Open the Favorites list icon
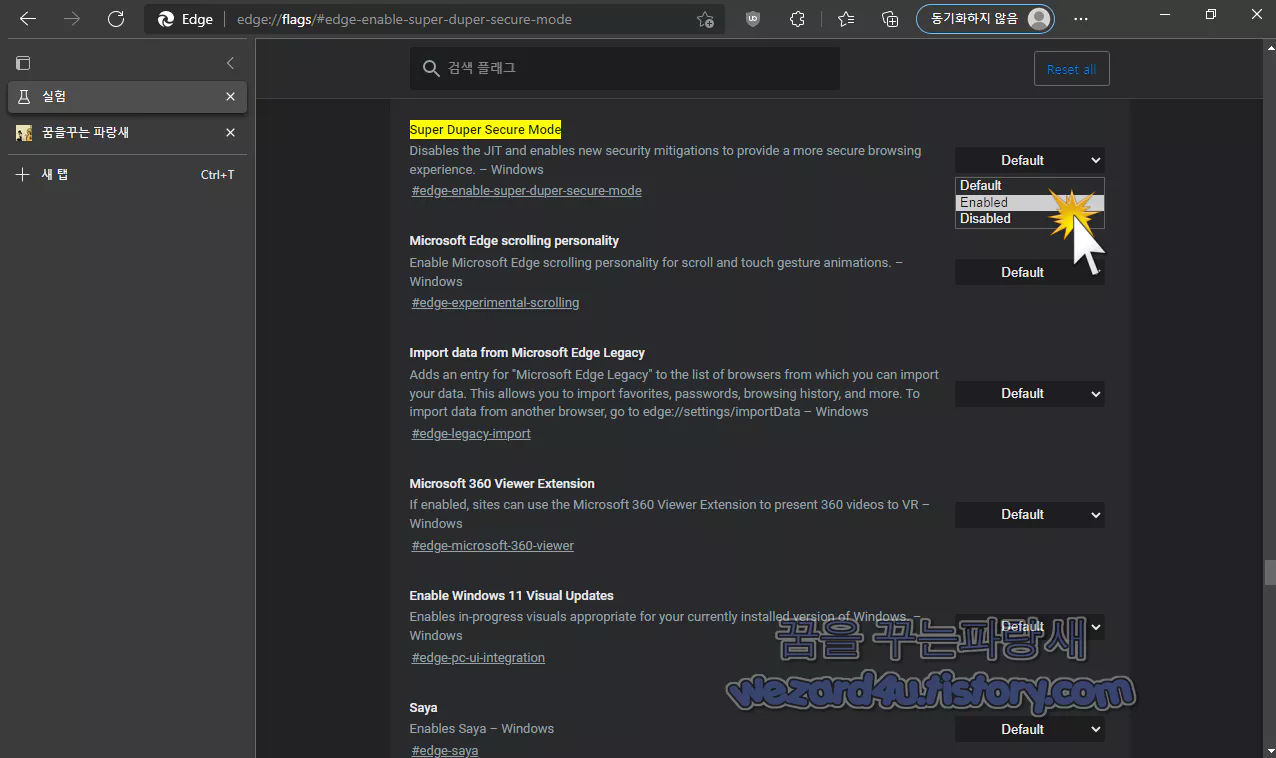The image size is (1276, 758). 846,19
